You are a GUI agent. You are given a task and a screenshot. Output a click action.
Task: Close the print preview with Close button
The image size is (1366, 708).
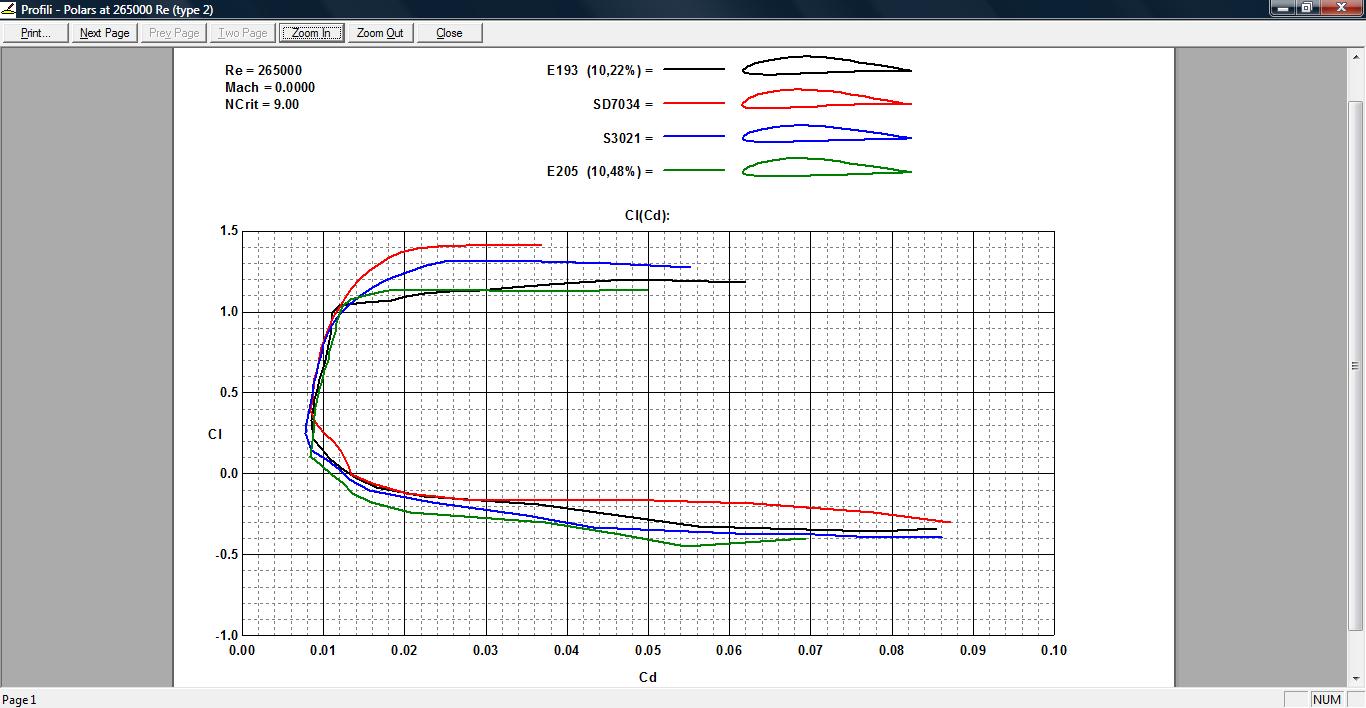coord(449,33)
